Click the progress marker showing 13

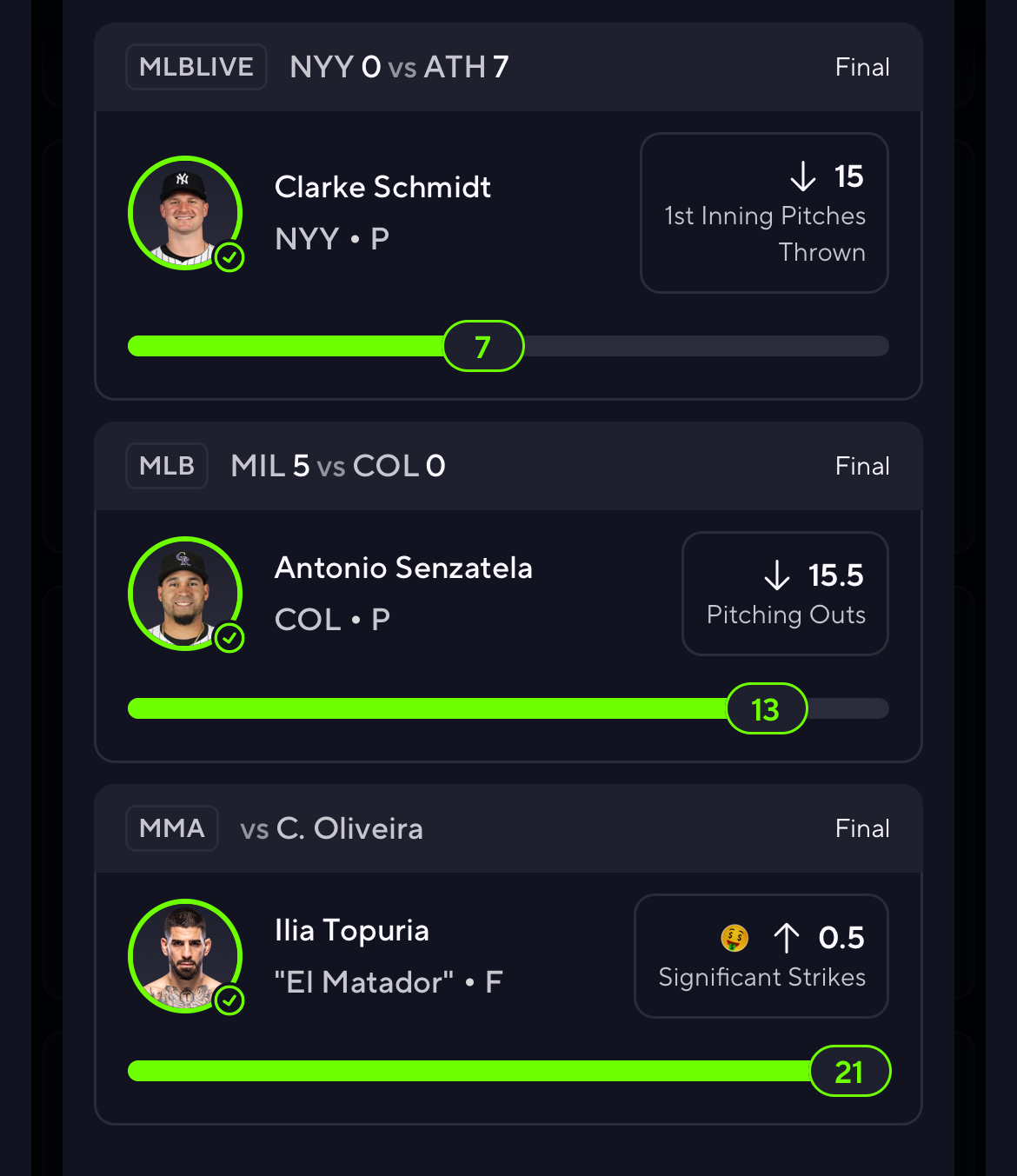pos(767,708)
